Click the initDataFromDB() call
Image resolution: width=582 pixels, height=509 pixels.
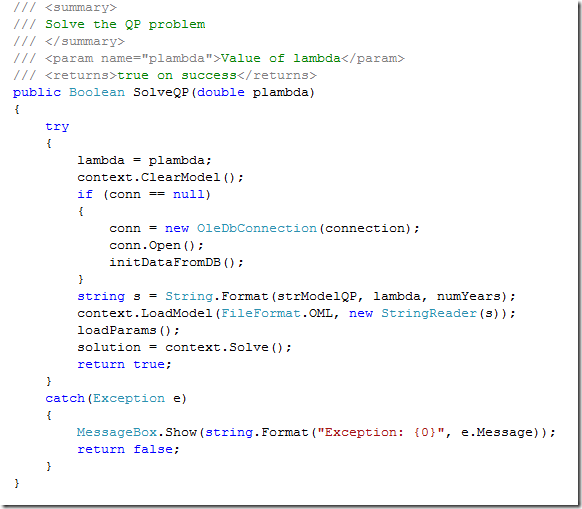pos(176,262)
